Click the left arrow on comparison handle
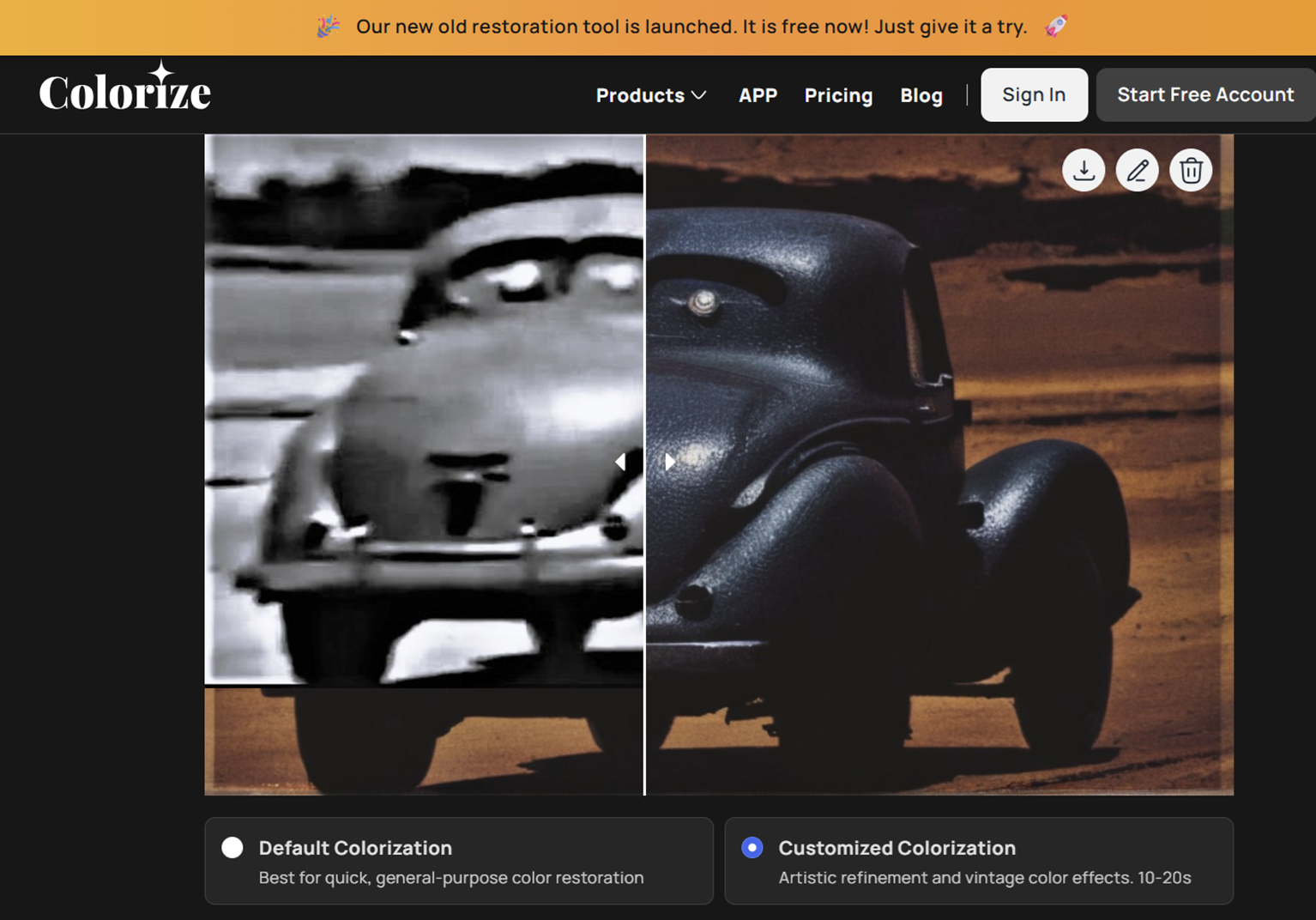1316x920 pixels. [x=620, y=462]
